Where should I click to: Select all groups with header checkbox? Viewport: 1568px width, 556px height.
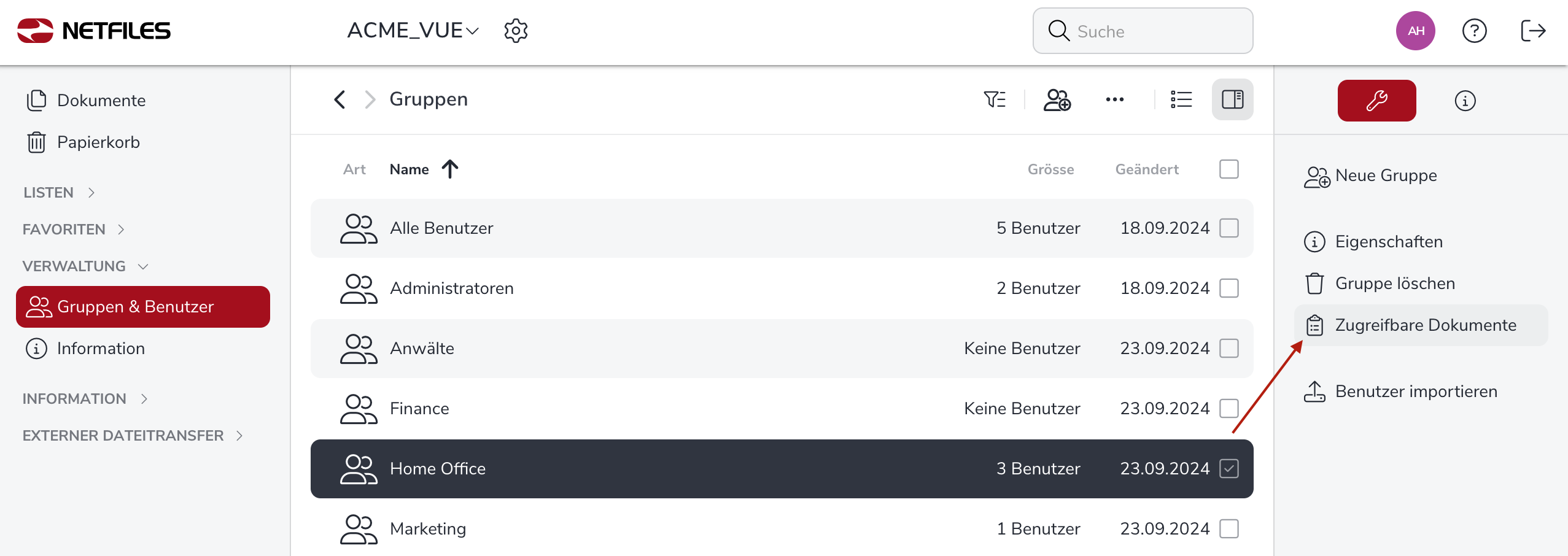pos(1228,169)
